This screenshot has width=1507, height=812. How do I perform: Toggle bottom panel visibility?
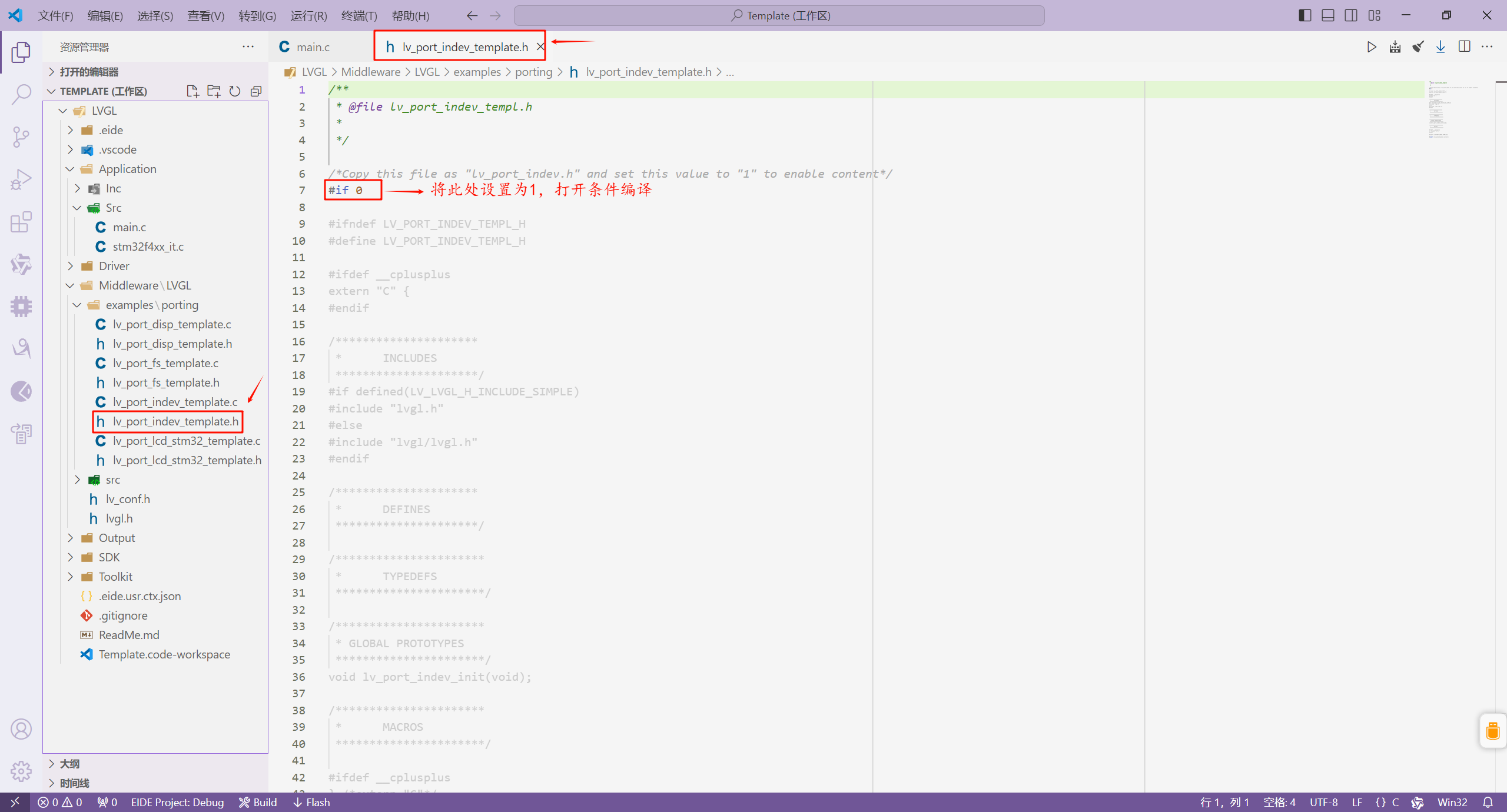pyautogui.click(x=1328, y=15)
